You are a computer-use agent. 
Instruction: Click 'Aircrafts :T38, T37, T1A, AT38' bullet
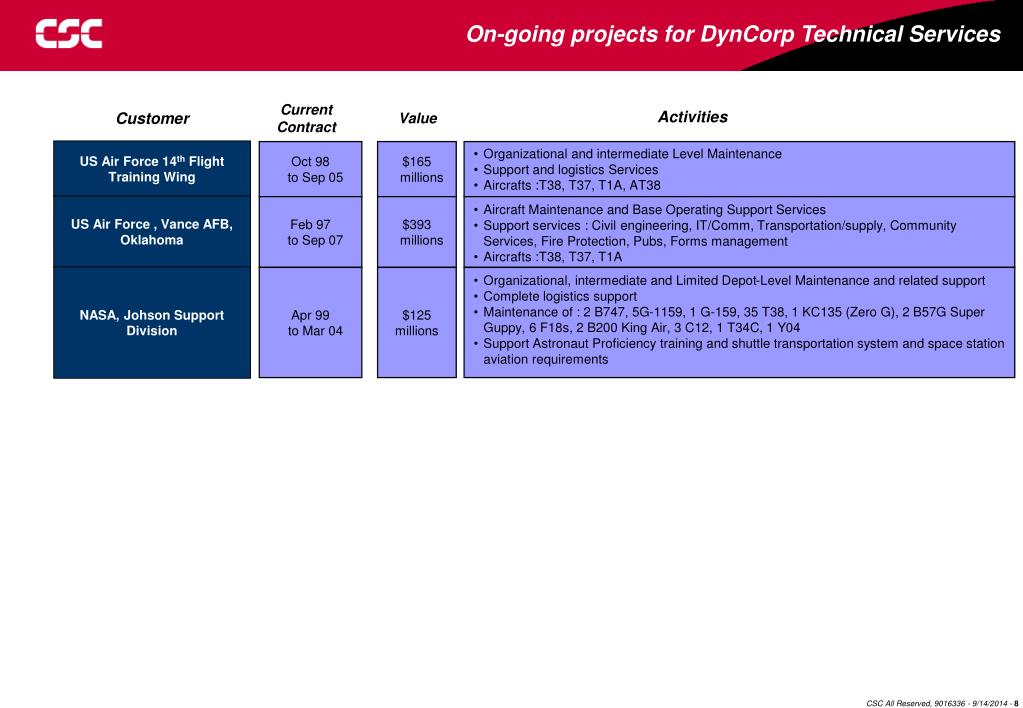(568, 185)
